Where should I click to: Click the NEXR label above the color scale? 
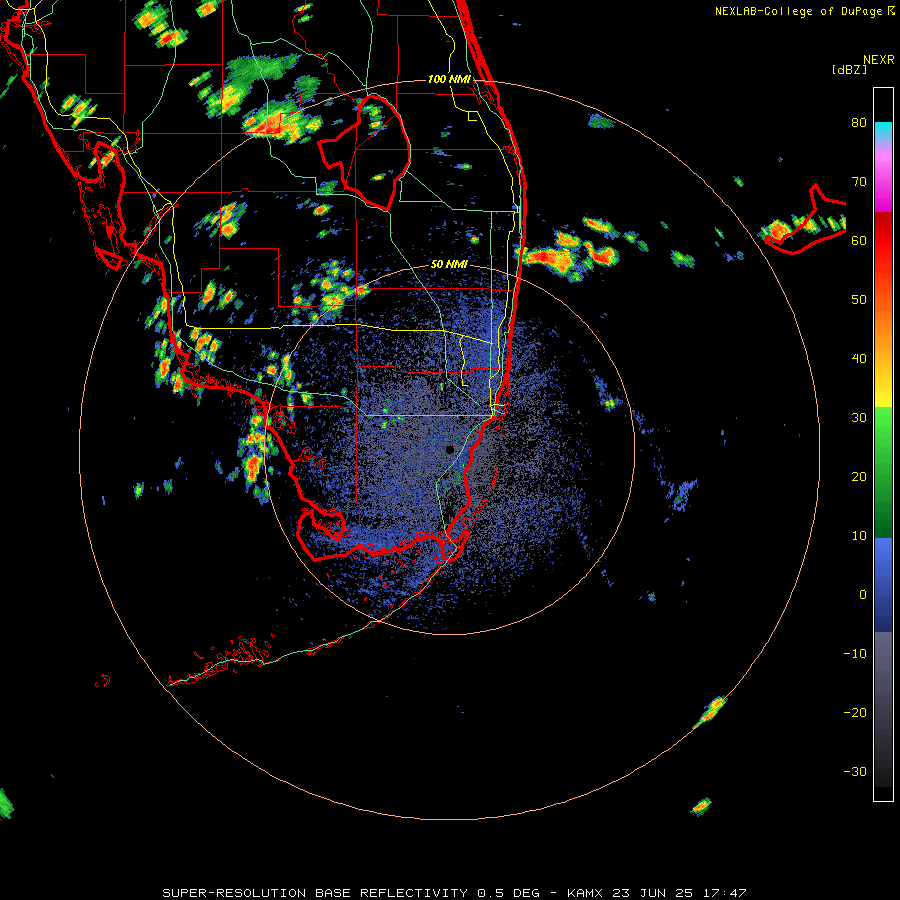[x=878, y=60]
